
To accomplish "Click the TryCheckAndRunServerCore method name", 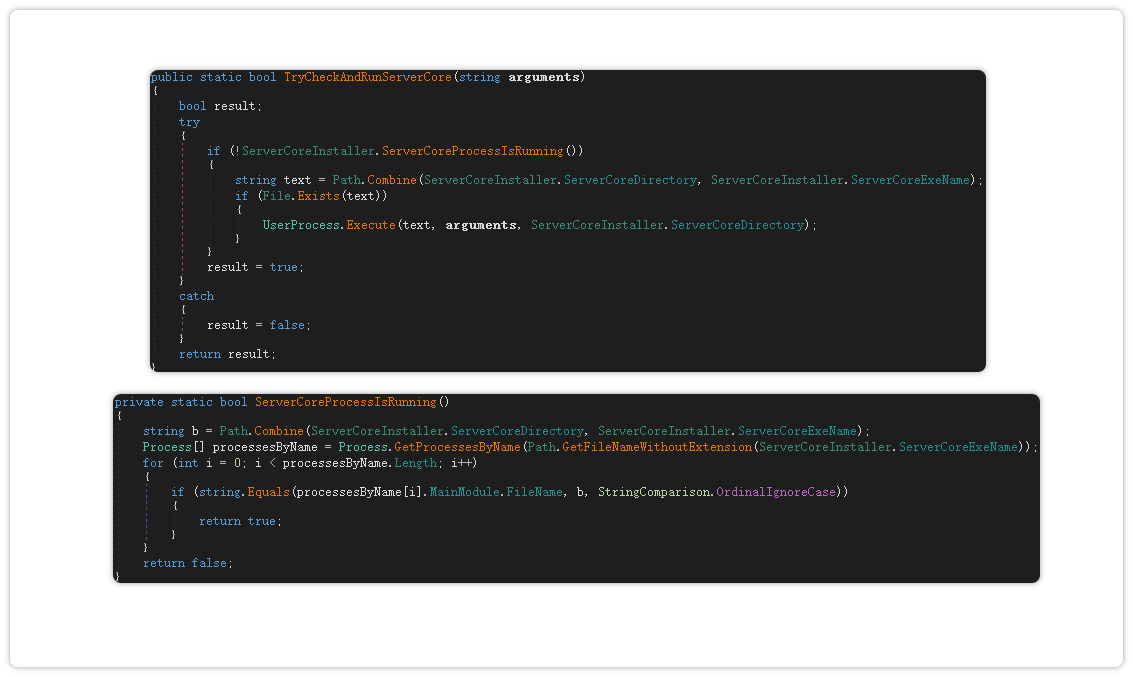I will coord(367,77).
